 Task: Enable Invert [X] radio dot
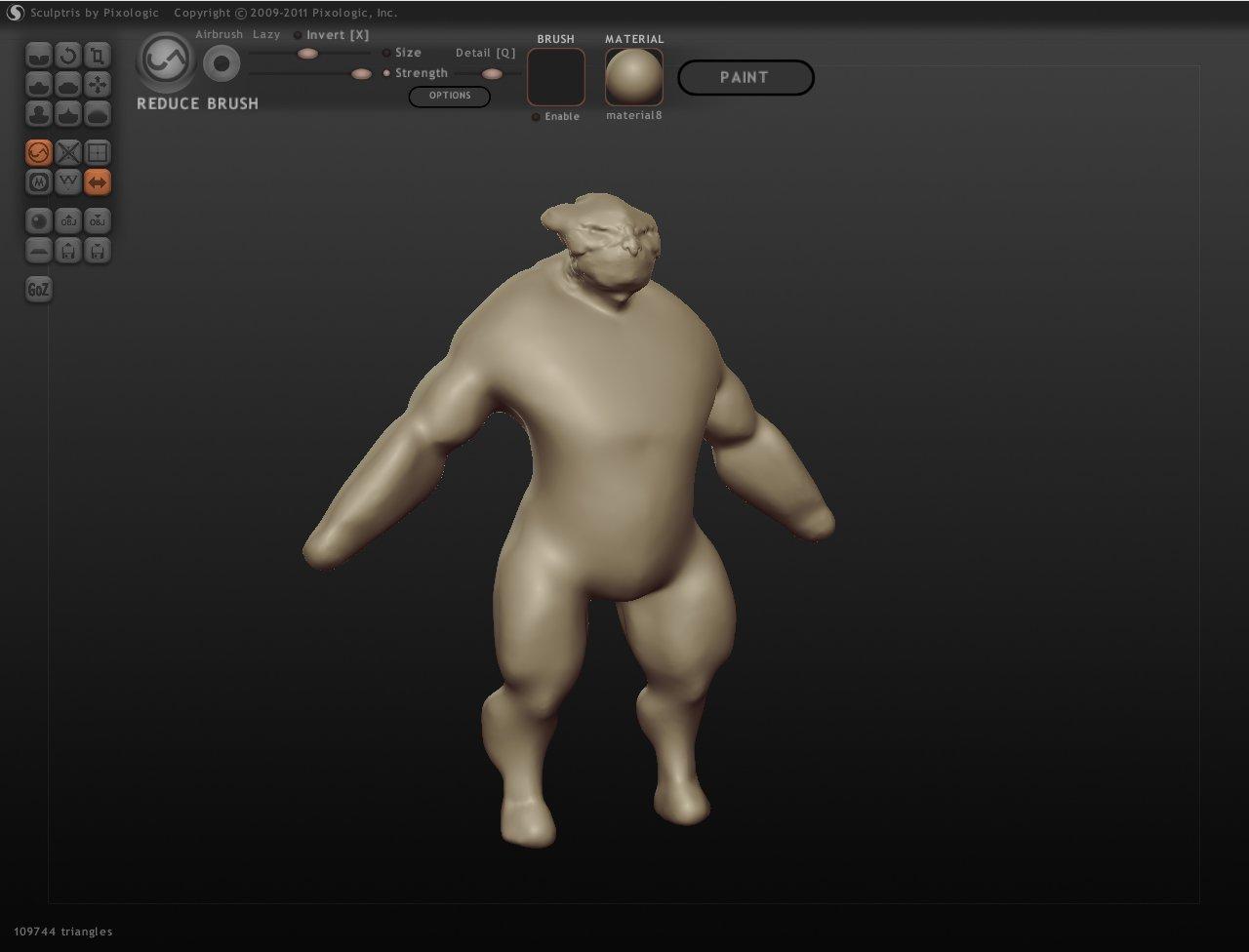coord(299,35)
